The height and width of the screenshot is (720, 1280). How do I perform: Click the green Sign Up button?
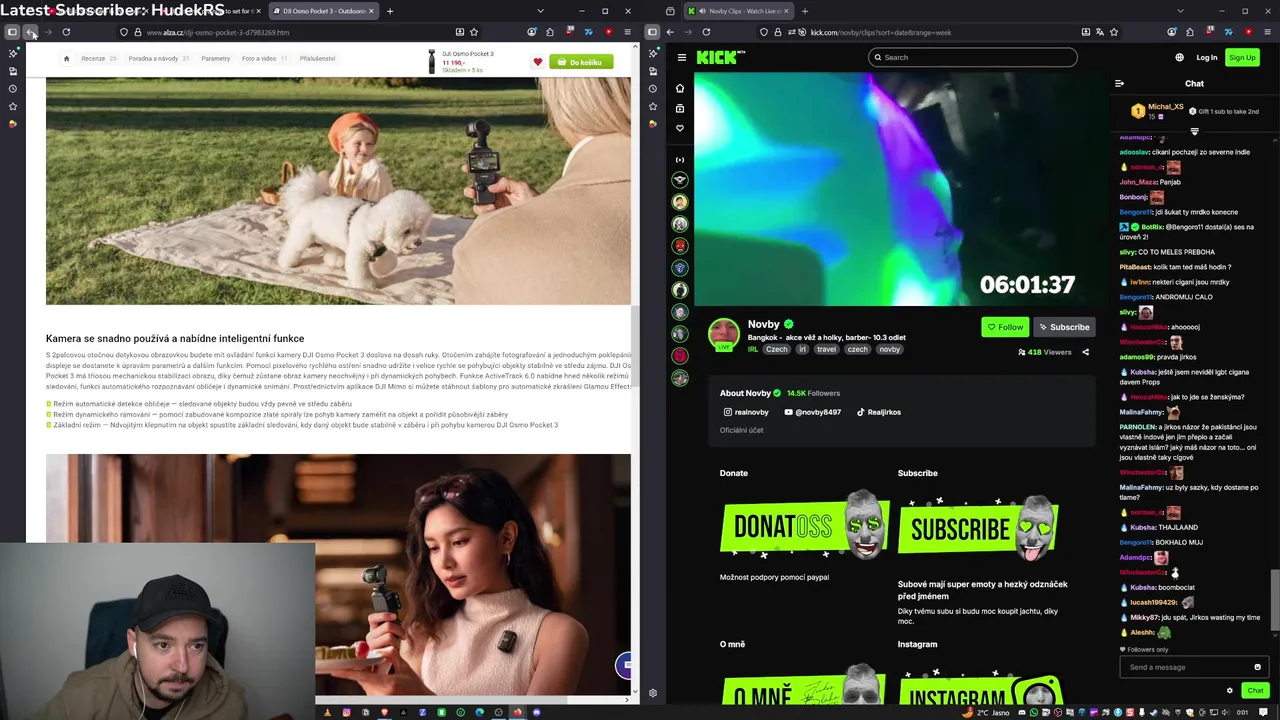point(1242,58)
